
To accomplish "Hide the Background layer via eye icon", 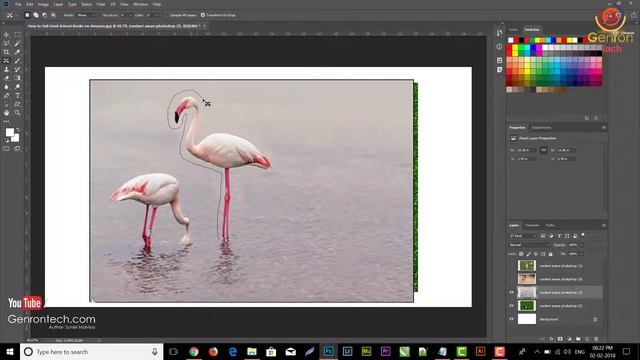I will 511,319.
